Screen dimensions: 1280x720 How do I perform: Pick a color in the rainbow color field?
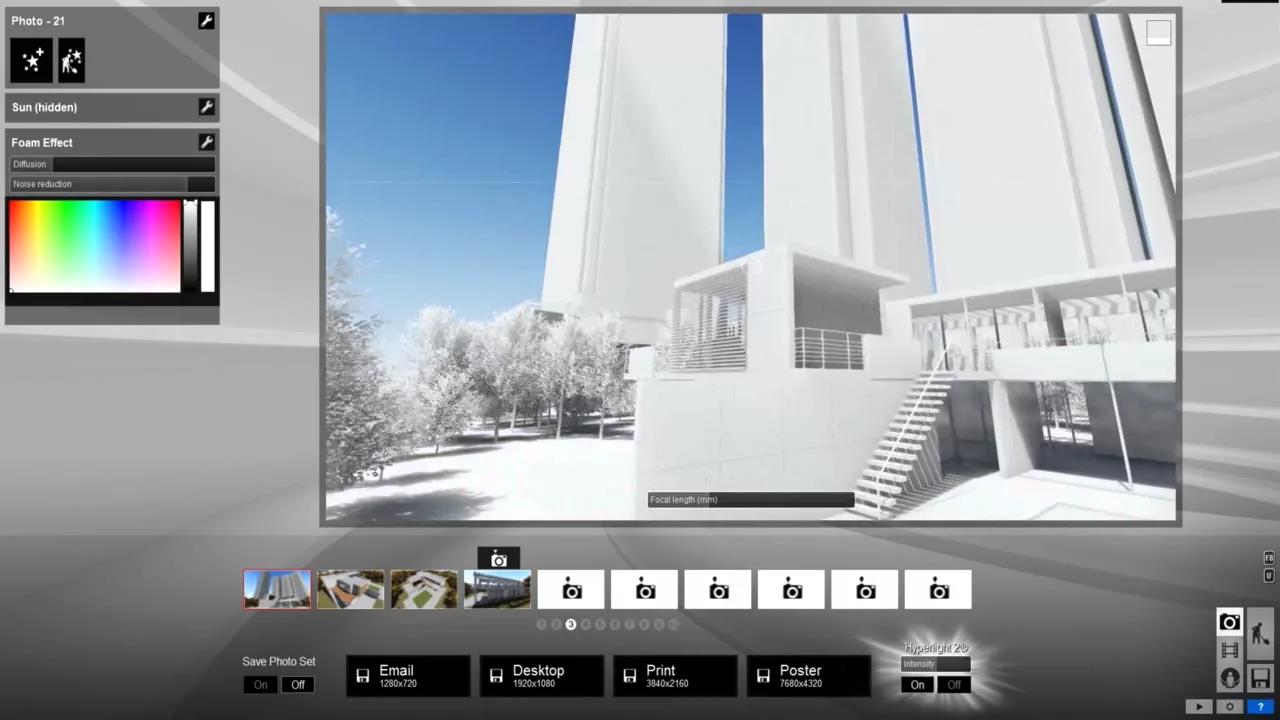[95, 246]
